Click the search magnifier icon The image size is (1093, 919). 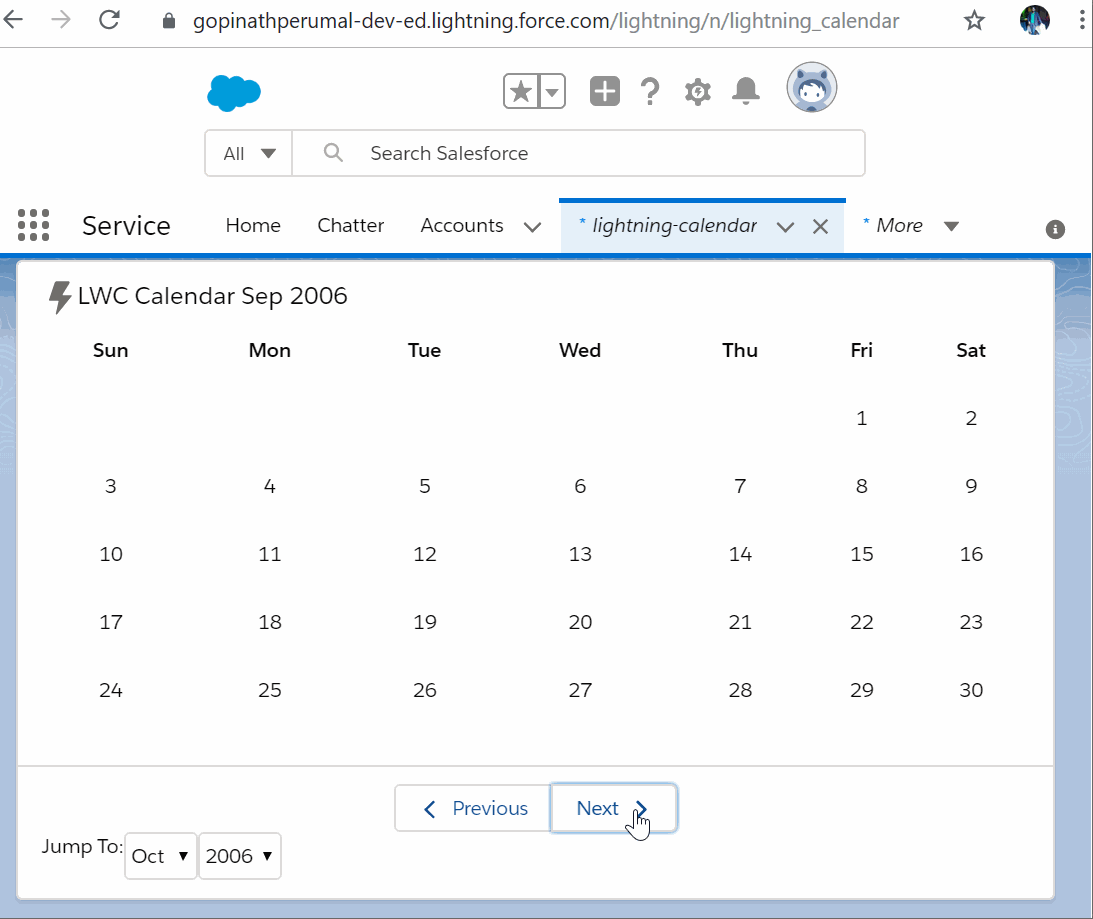coord(332,152)
